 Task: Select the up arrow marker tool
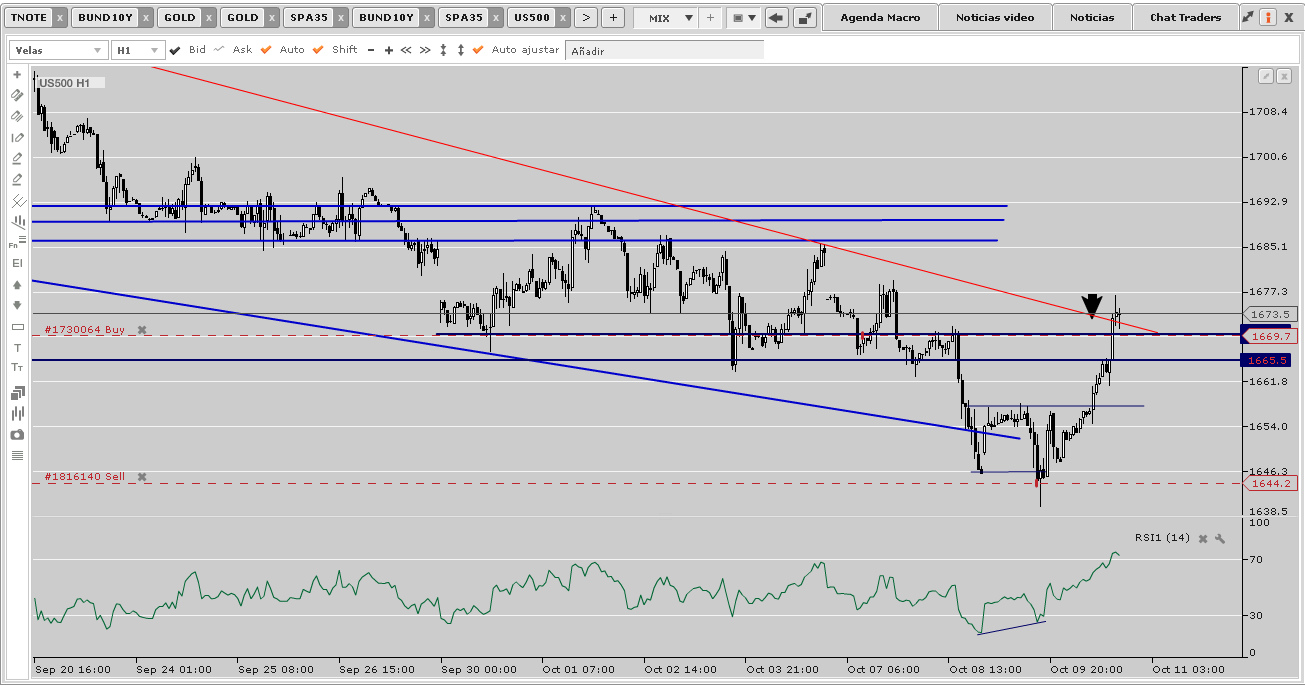(x=16, y=285)
